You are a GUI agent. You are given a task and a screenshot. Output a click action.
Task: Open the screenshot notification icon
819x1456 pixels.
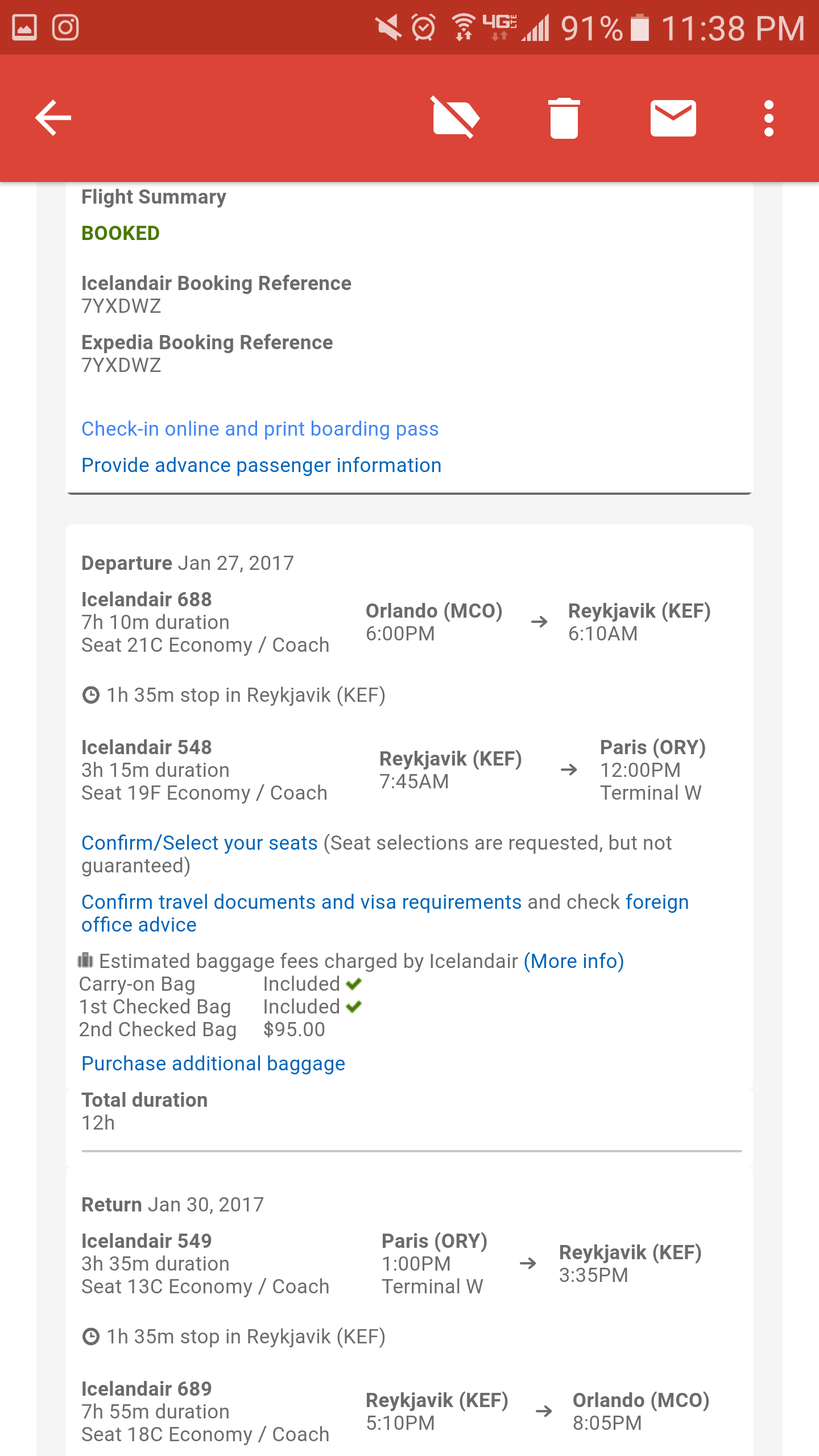[24, 27]
